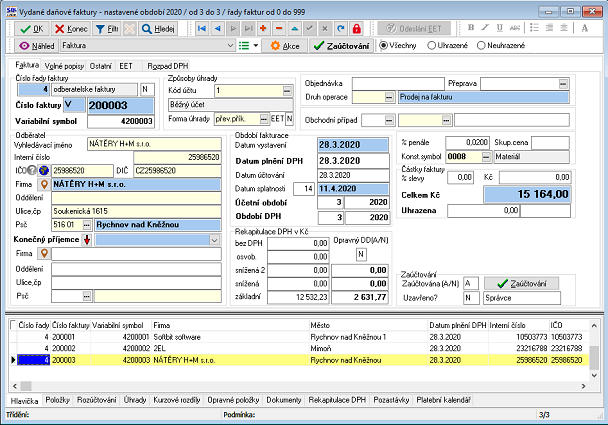Click the map pin icon beside Firma NÁTĚRY
Image resolution: width=608 pixels, height=425 pixels.
(44, 185)
